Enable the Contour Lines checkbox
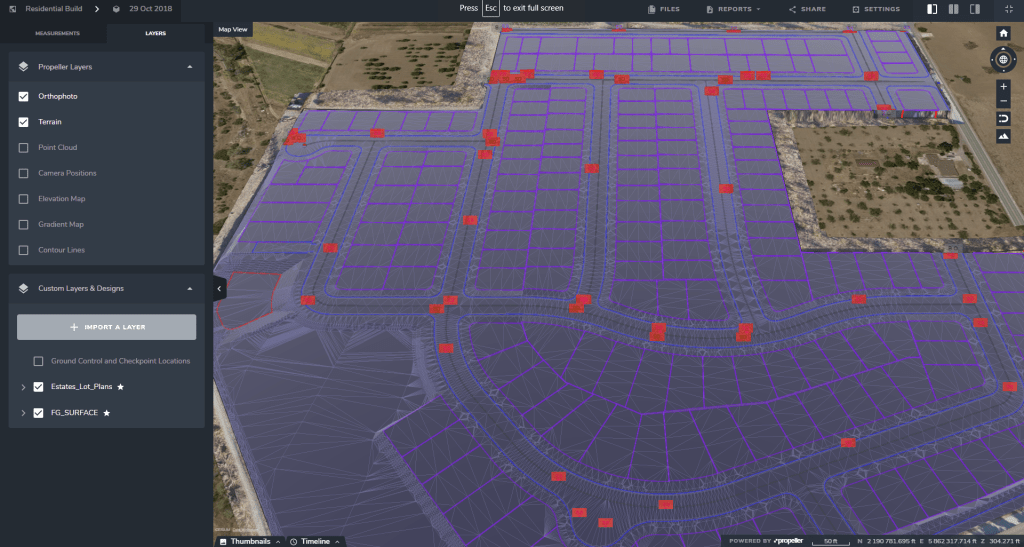1024x547 pixels. click(24, 250)
